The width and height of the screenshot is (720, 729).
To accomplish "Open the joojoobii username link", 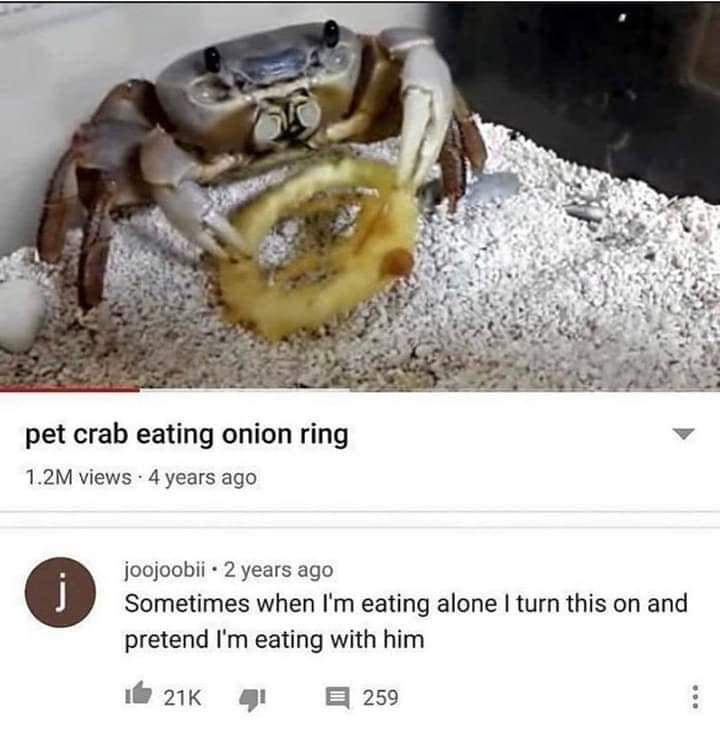I will [x=165, y=570].
